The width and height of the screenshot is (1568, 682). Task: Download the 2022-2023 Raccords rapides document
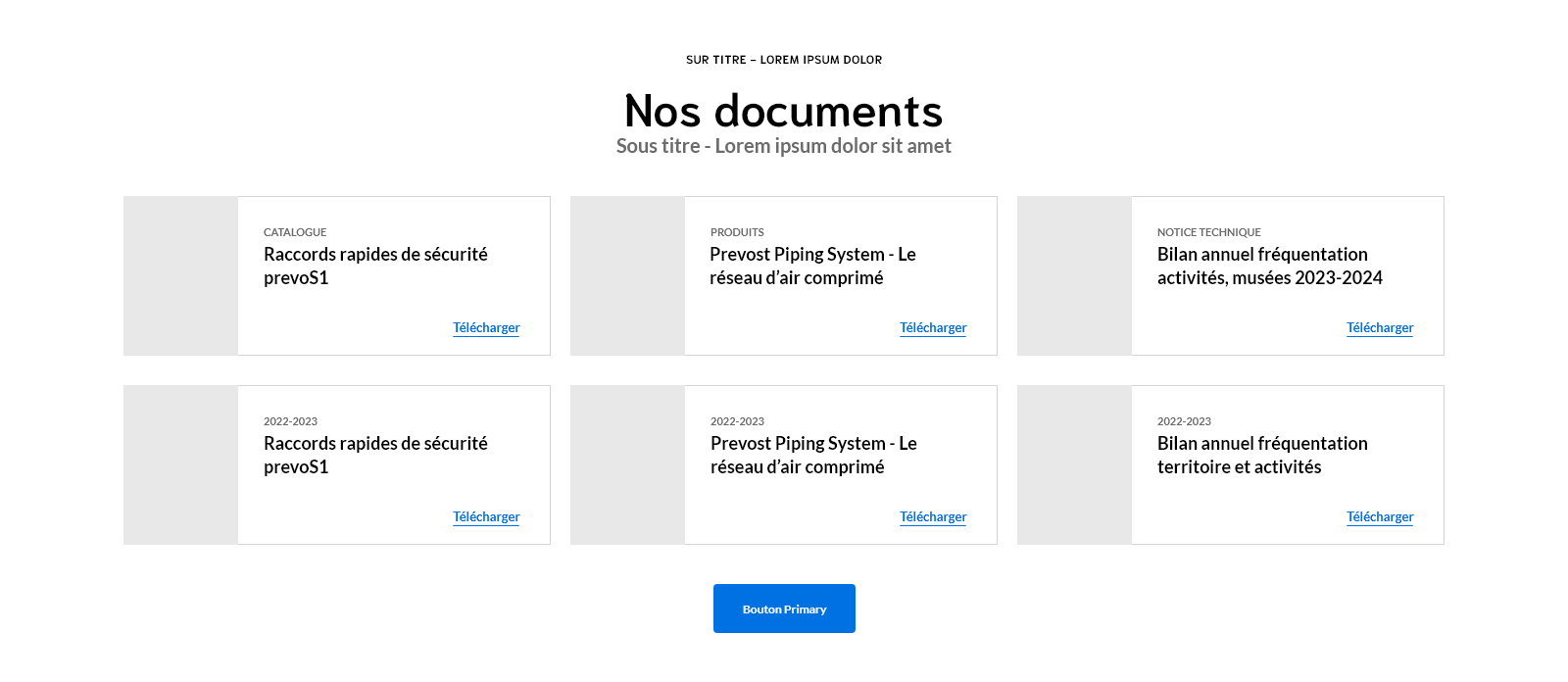click(x=486, y=516)
